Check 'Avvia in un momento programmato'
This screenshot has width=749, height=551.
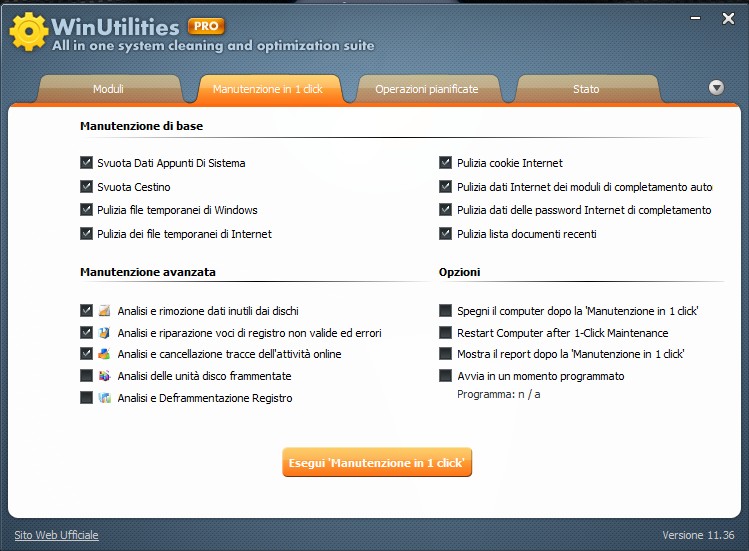(445, 376)
